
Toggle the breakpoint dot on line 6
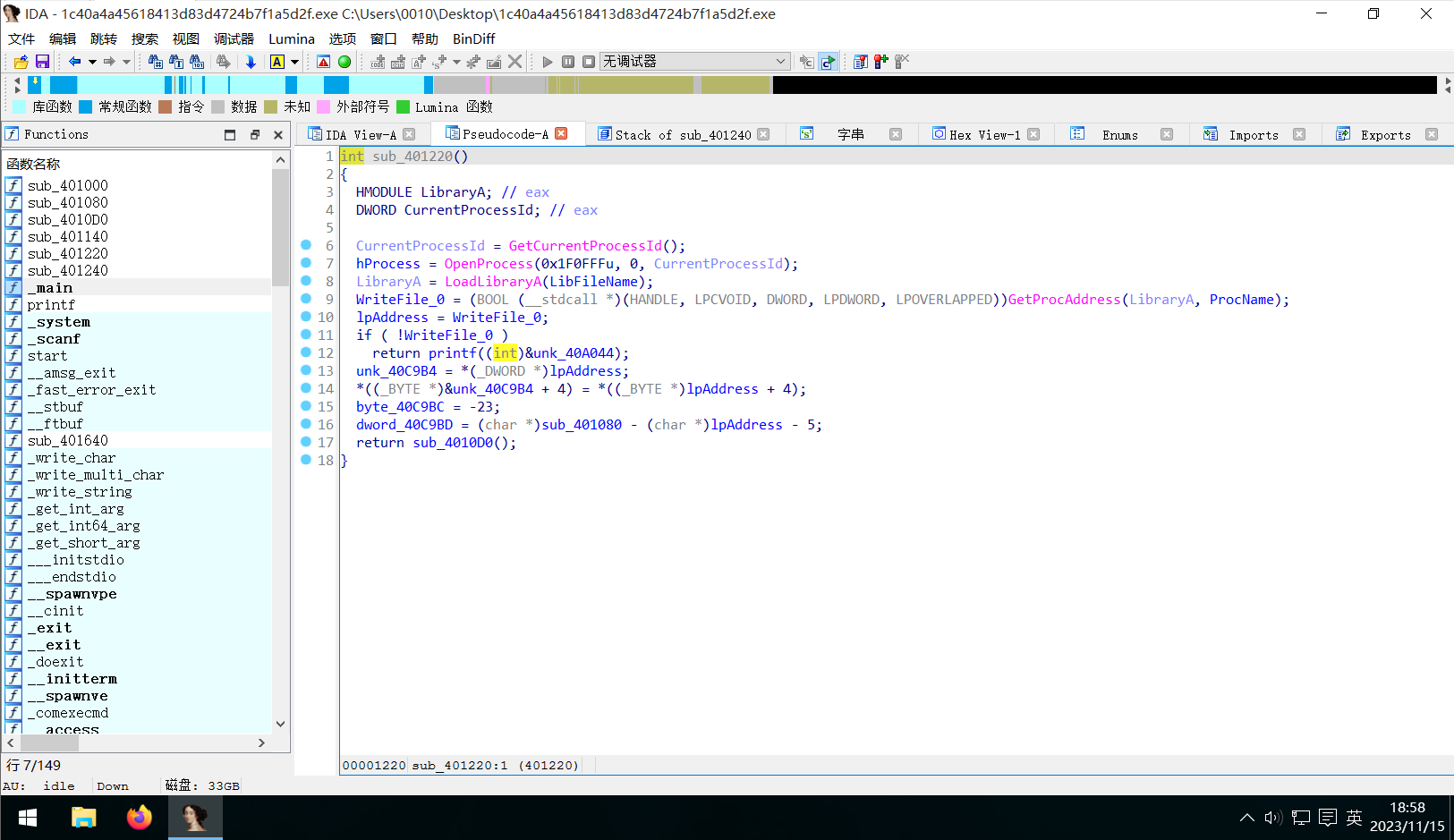tap(306, 245)
